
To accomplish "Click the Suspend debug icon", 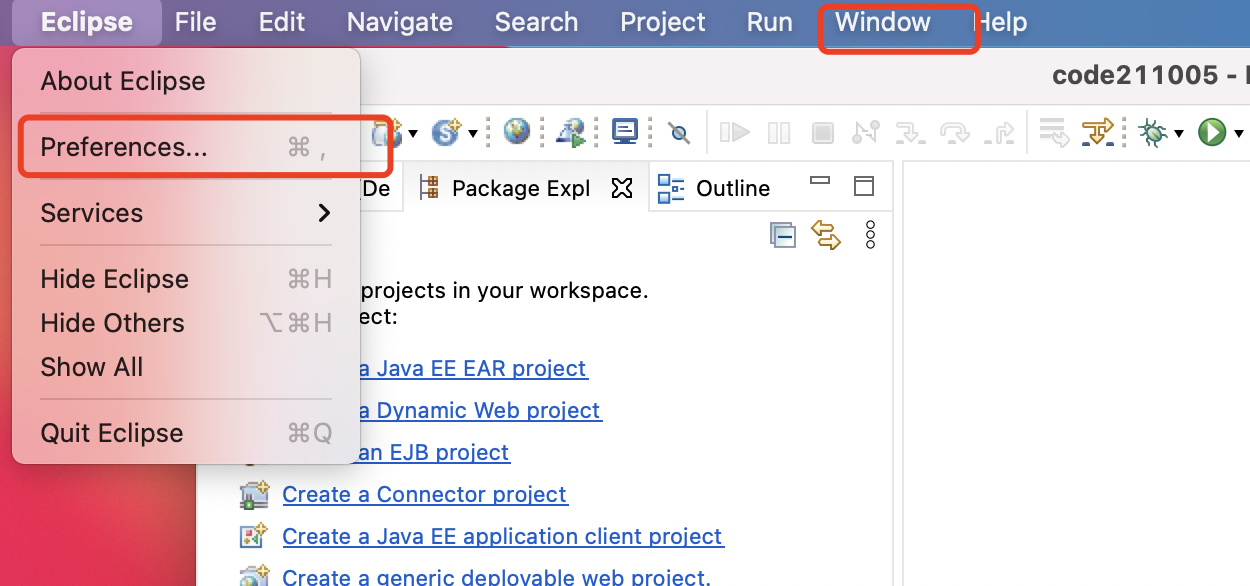I will tap(778, 132).
